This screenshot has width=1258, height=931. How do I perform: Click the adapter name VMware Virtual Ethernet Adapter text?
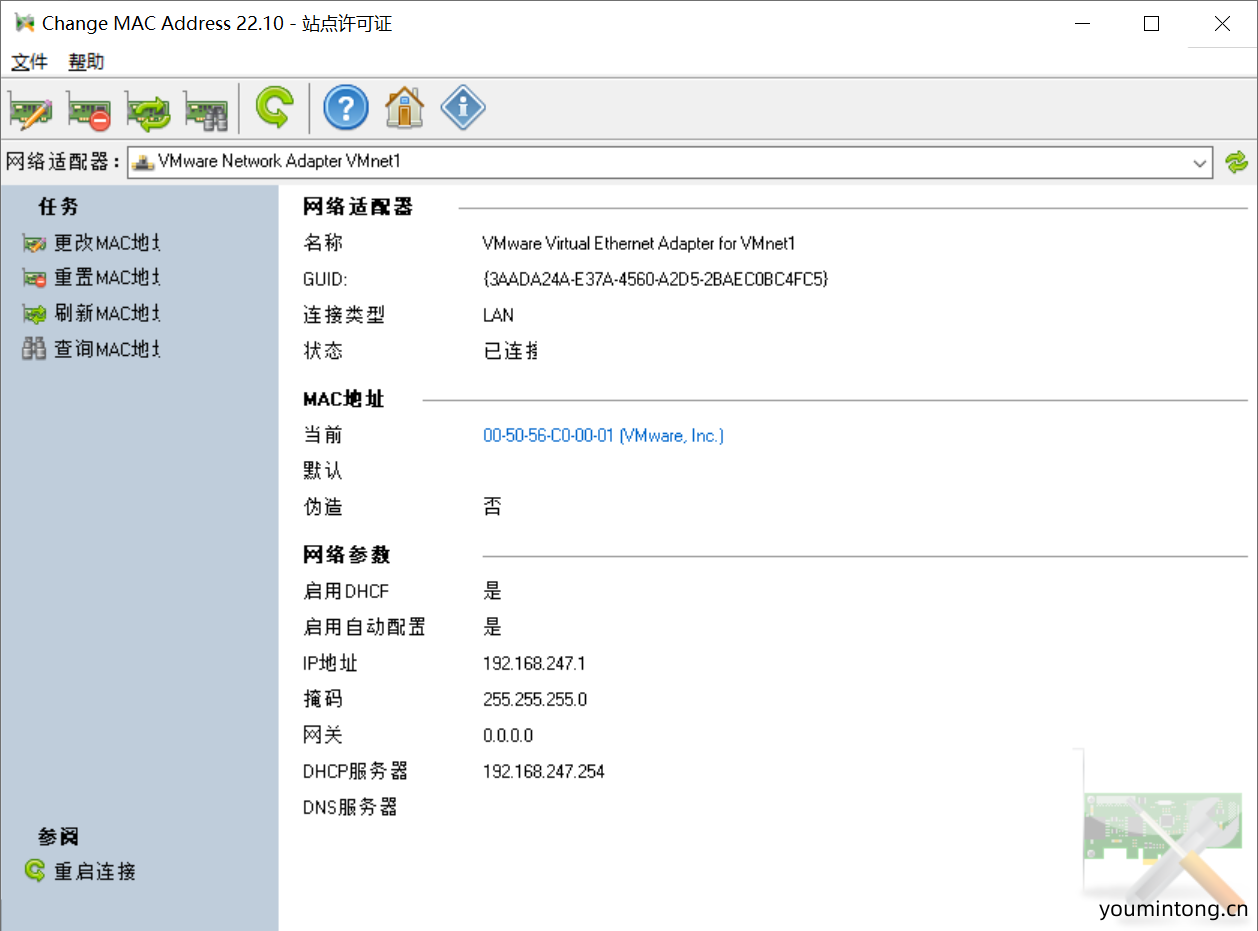point(639,243)
